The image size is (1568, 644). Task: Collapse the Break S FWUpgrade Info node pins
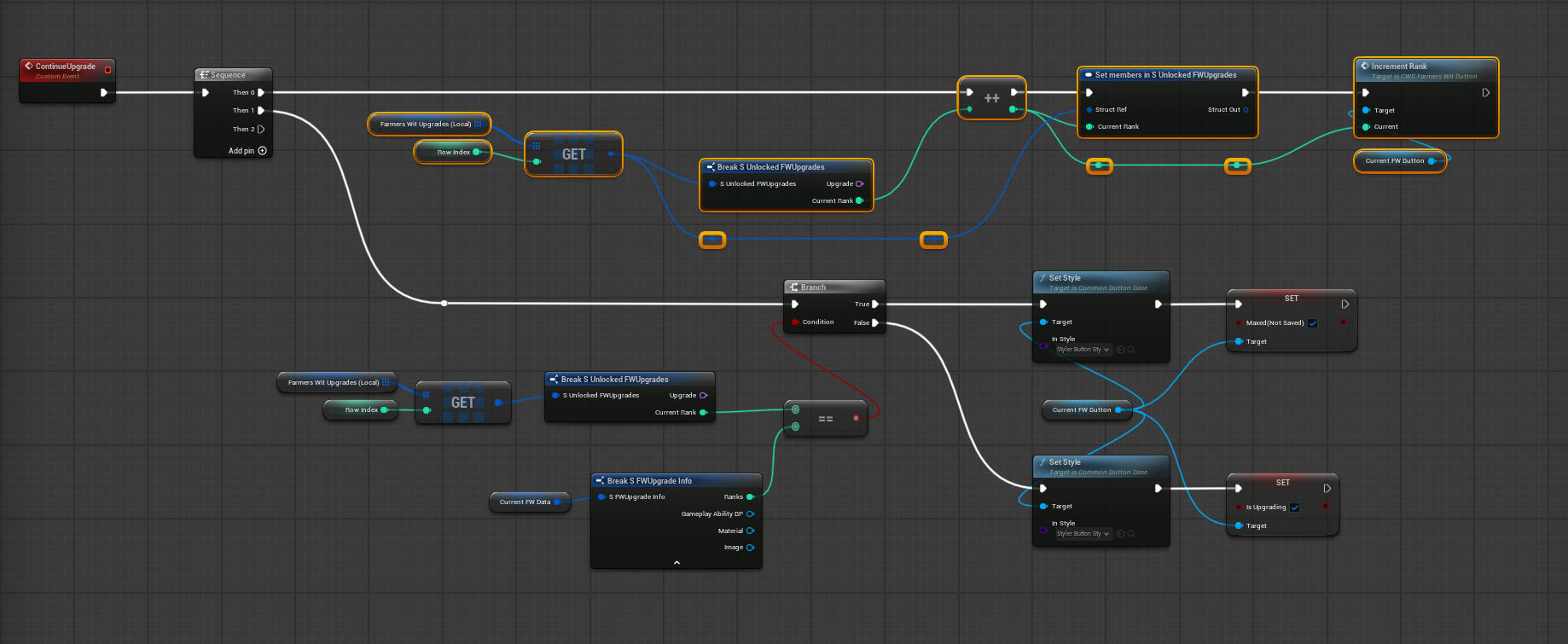click(x=677, y=562)
